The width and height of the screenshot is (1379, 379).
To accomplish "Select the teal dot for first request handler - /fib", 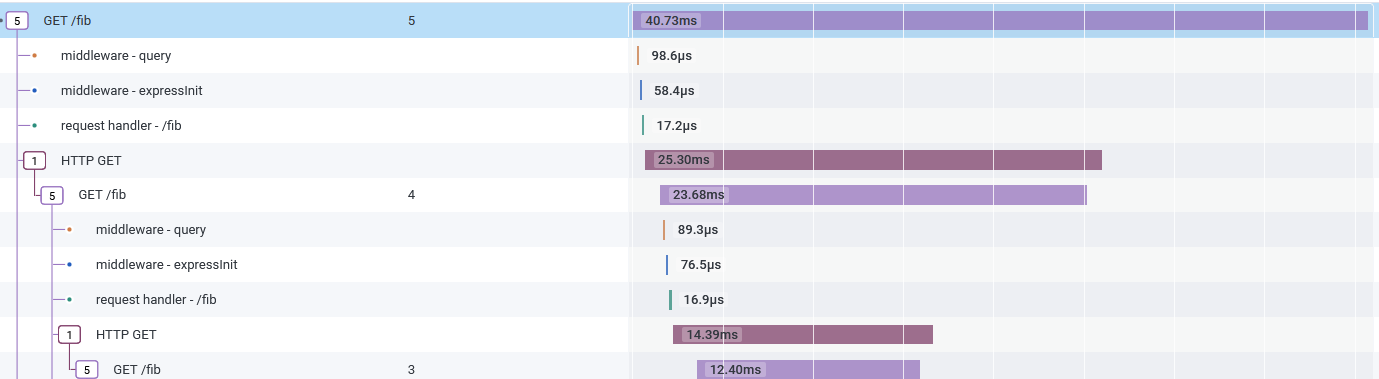I will [35, 126].
